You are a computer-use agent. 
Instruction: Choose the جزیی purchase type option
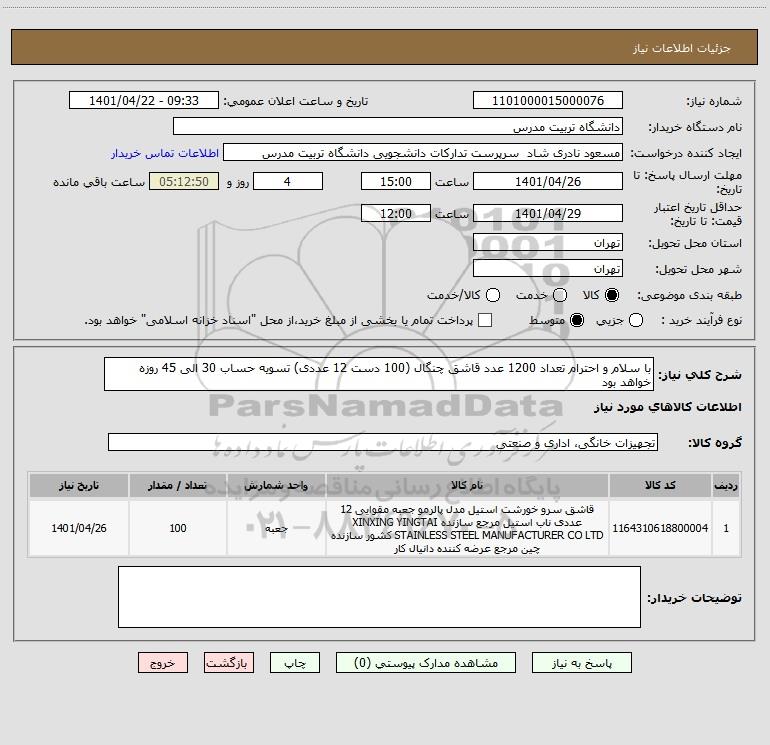pos(636,320)
